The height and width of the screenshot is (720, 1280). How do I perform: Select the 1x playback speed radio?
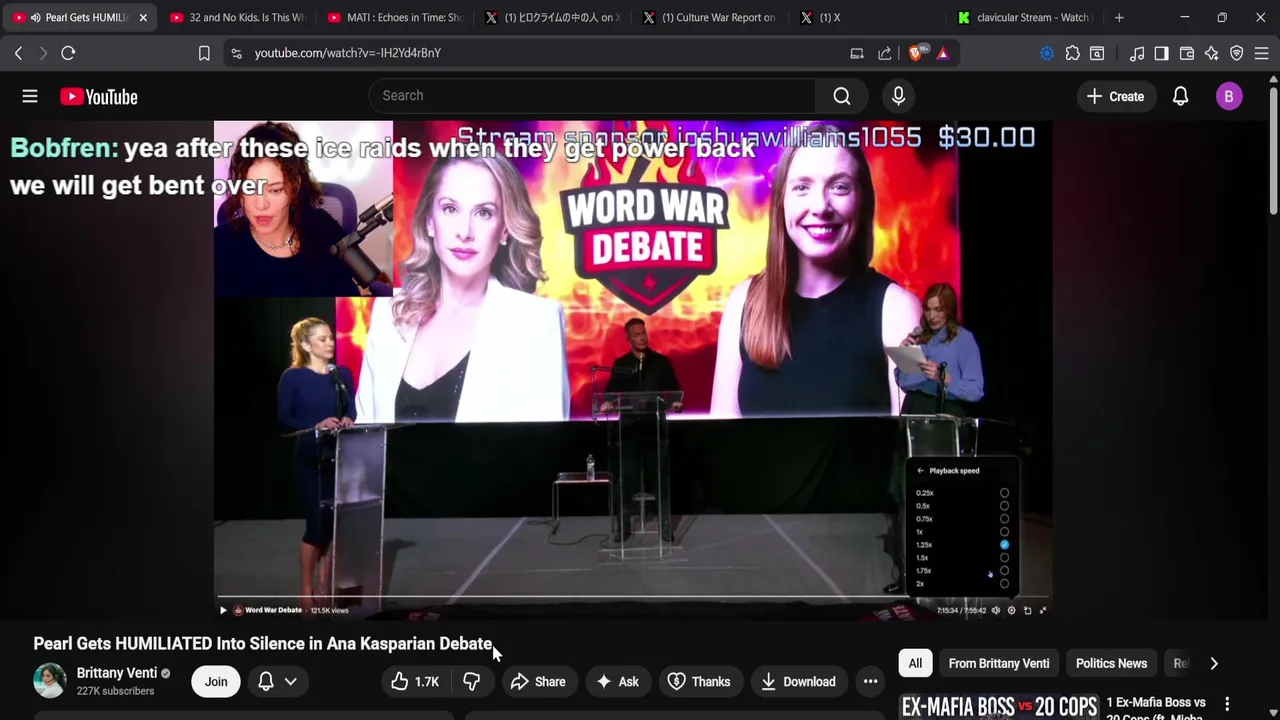tap(1004, 532)
